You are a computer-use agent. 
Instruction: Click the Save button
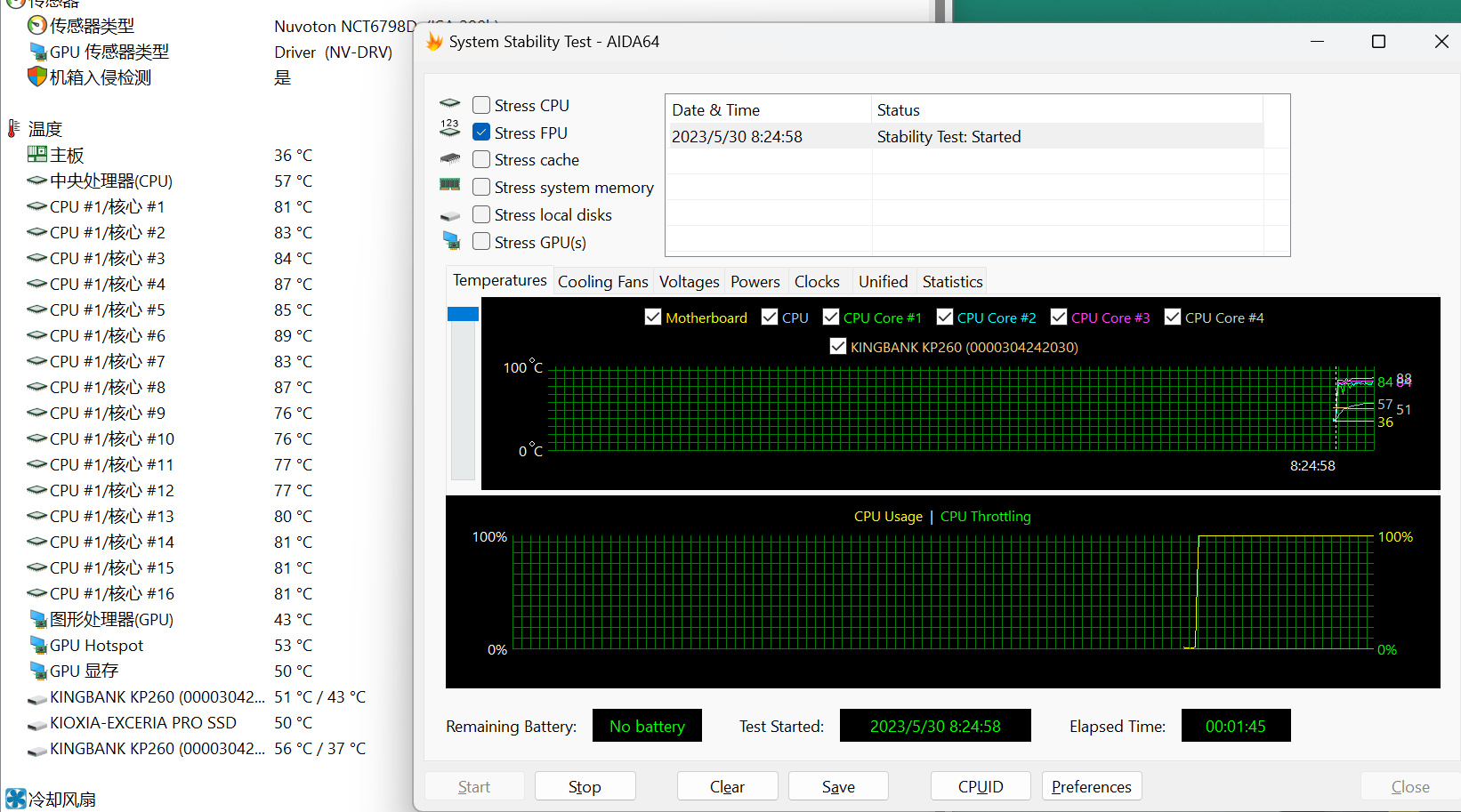(x=838, y=786)
